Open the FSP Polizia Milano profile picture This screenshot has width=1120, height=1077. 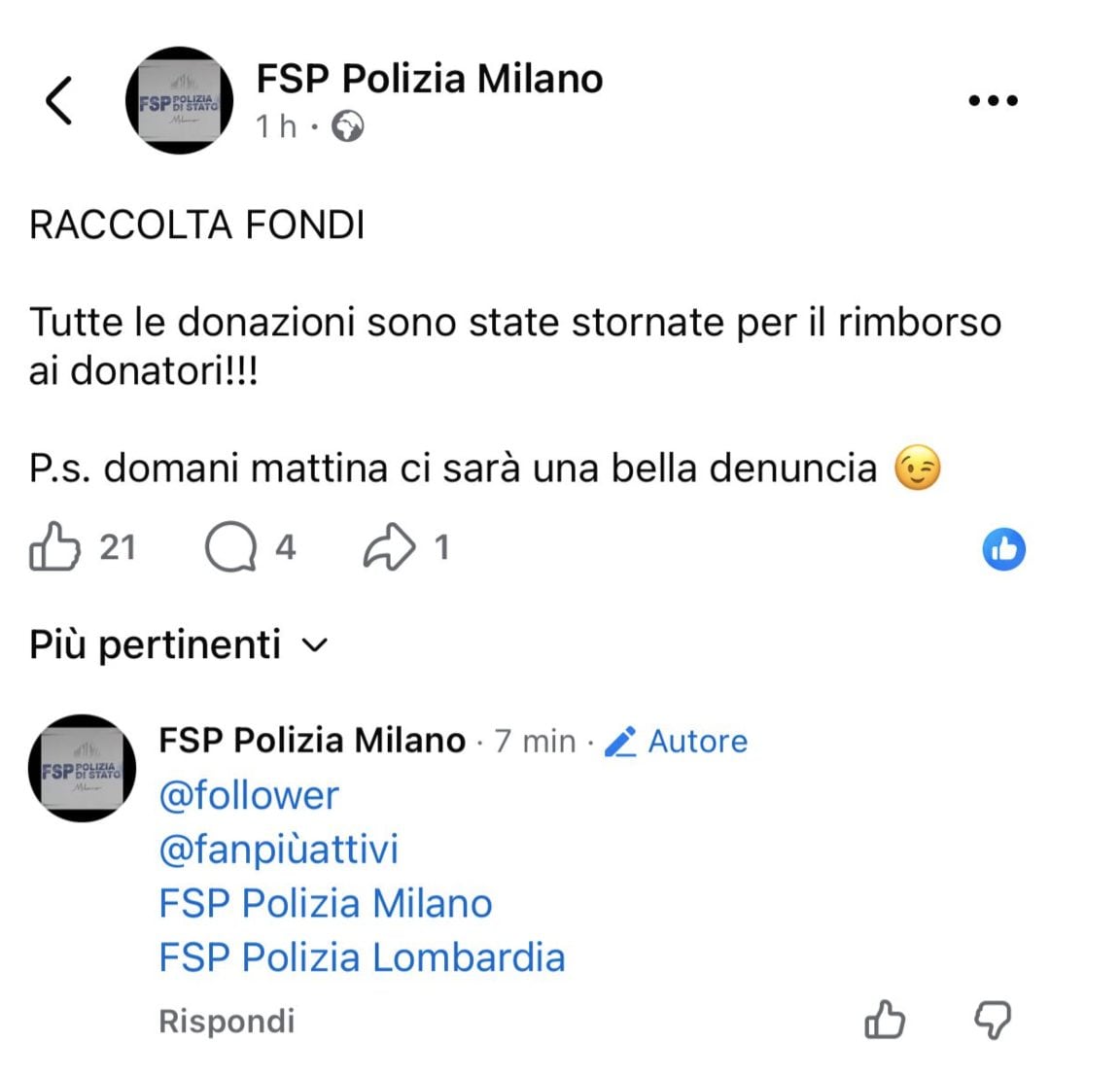click(180, 100)
